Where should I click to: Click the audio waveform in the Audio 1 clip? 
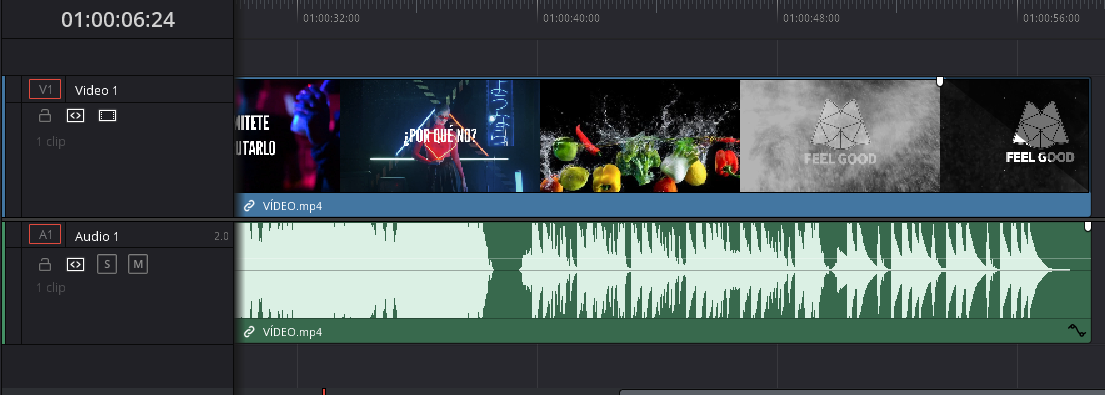662,270
